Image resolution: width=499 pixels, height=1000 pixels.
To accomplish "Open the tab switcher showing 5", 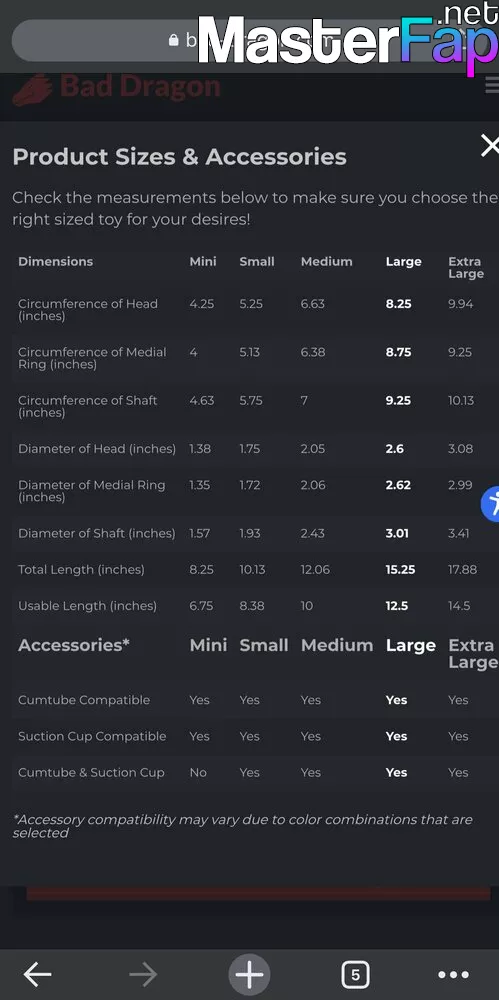I will pyautogui.click(x=355, y=974).
